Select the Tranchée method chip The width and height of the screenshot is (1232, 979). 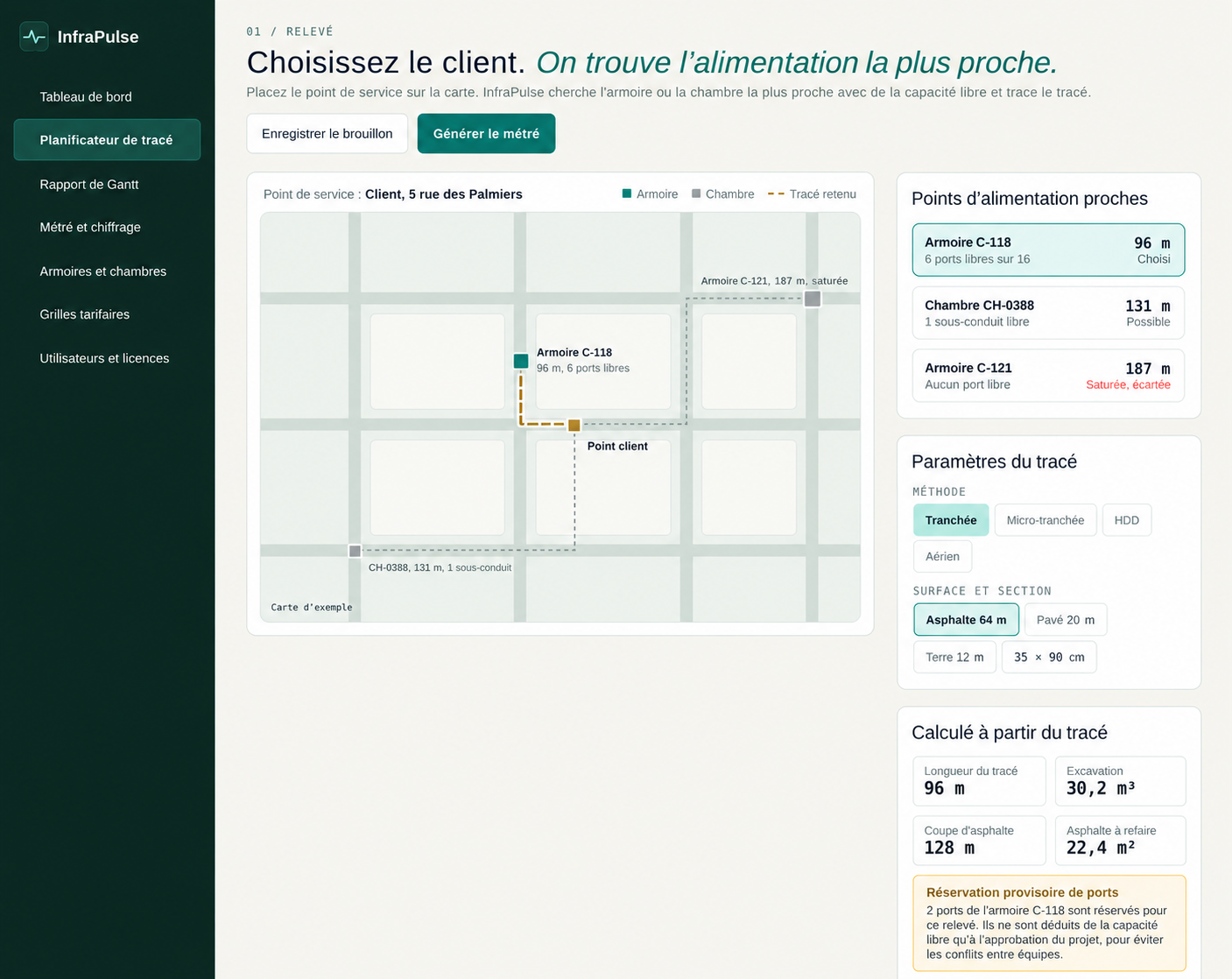pyautogui.click(x=951, y=520)
